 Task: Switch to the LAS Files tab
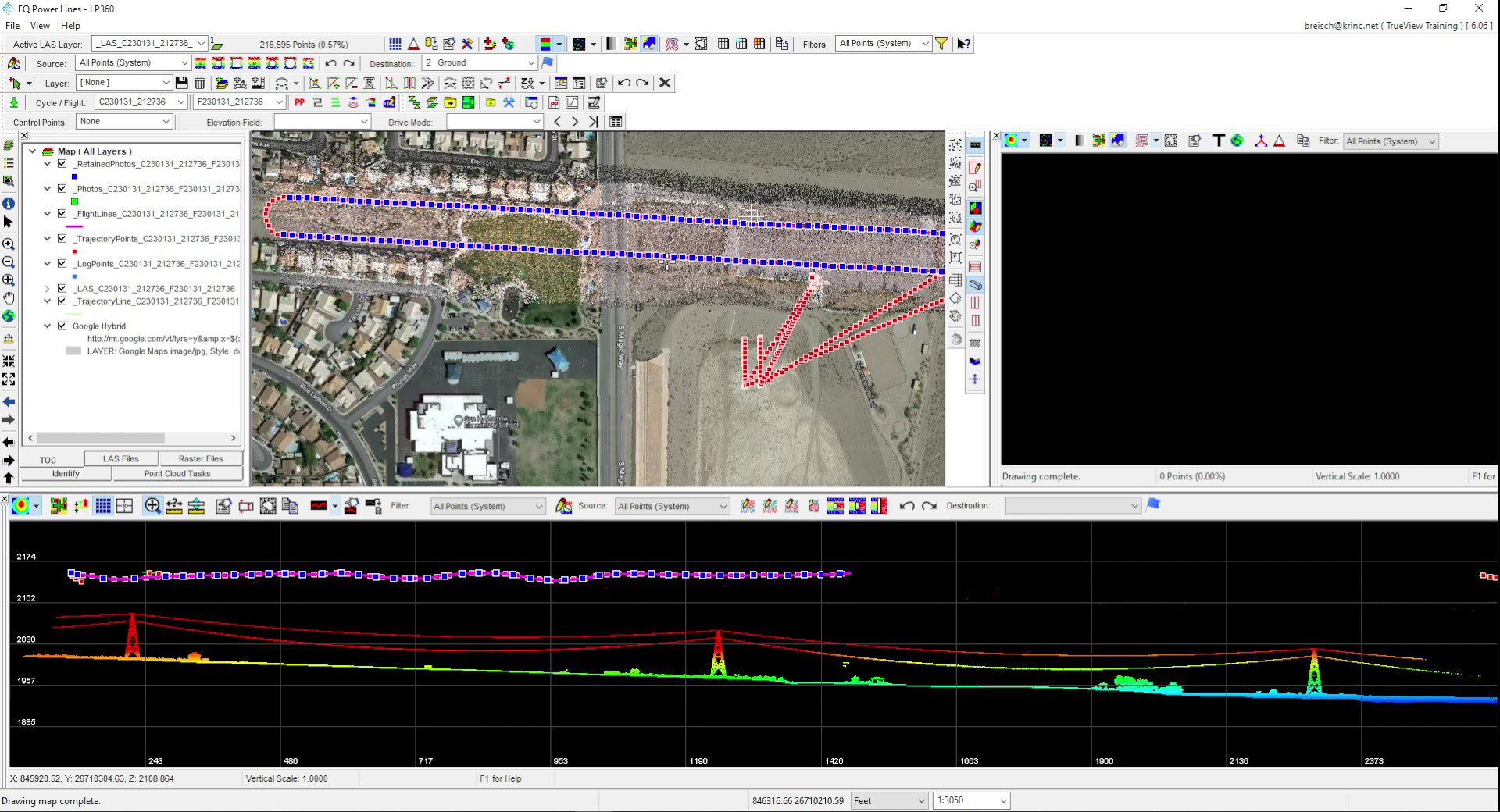pos(121,458)
